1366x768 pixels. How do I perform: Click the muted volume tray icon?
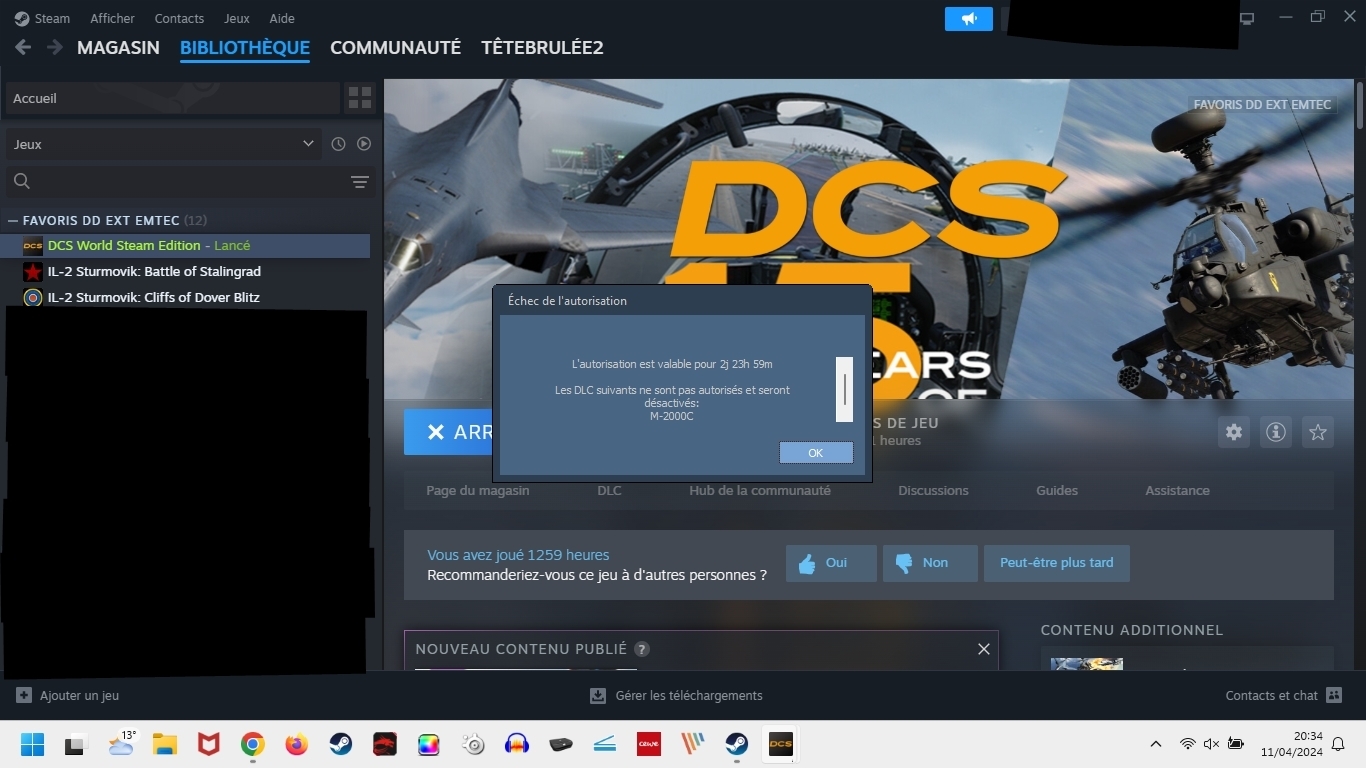click(1211, 744)
